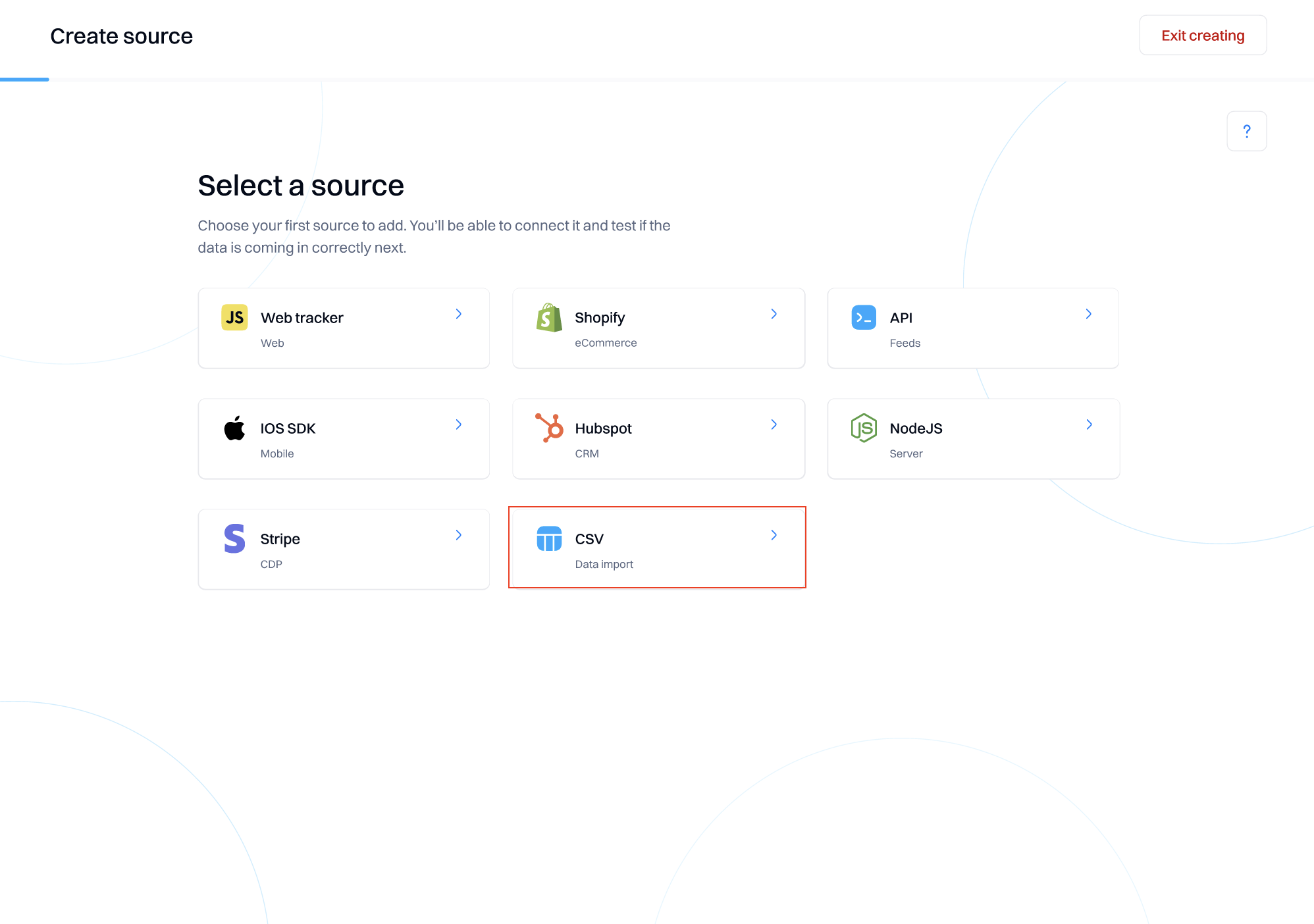Click the Create source page title

click(122, 36)
